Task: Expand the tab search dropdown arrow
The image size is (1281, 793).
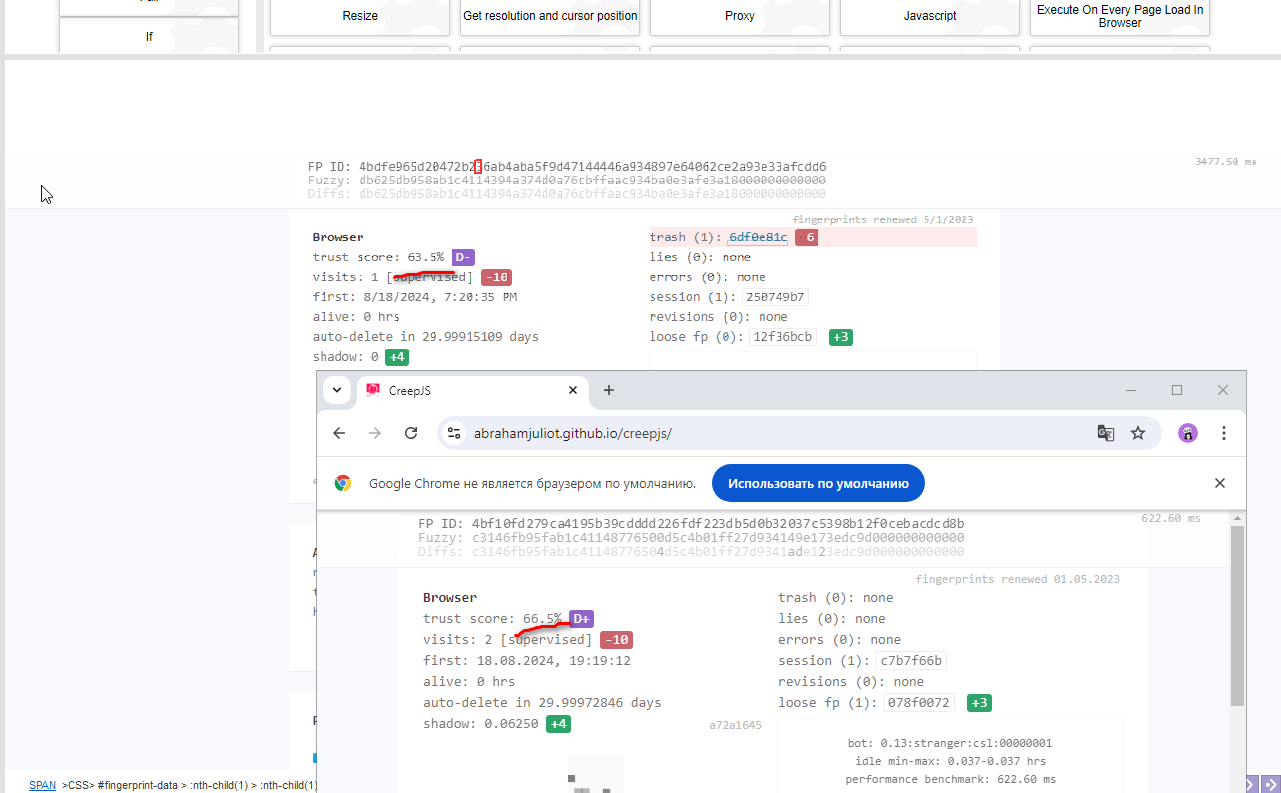Action: [338, 390]
